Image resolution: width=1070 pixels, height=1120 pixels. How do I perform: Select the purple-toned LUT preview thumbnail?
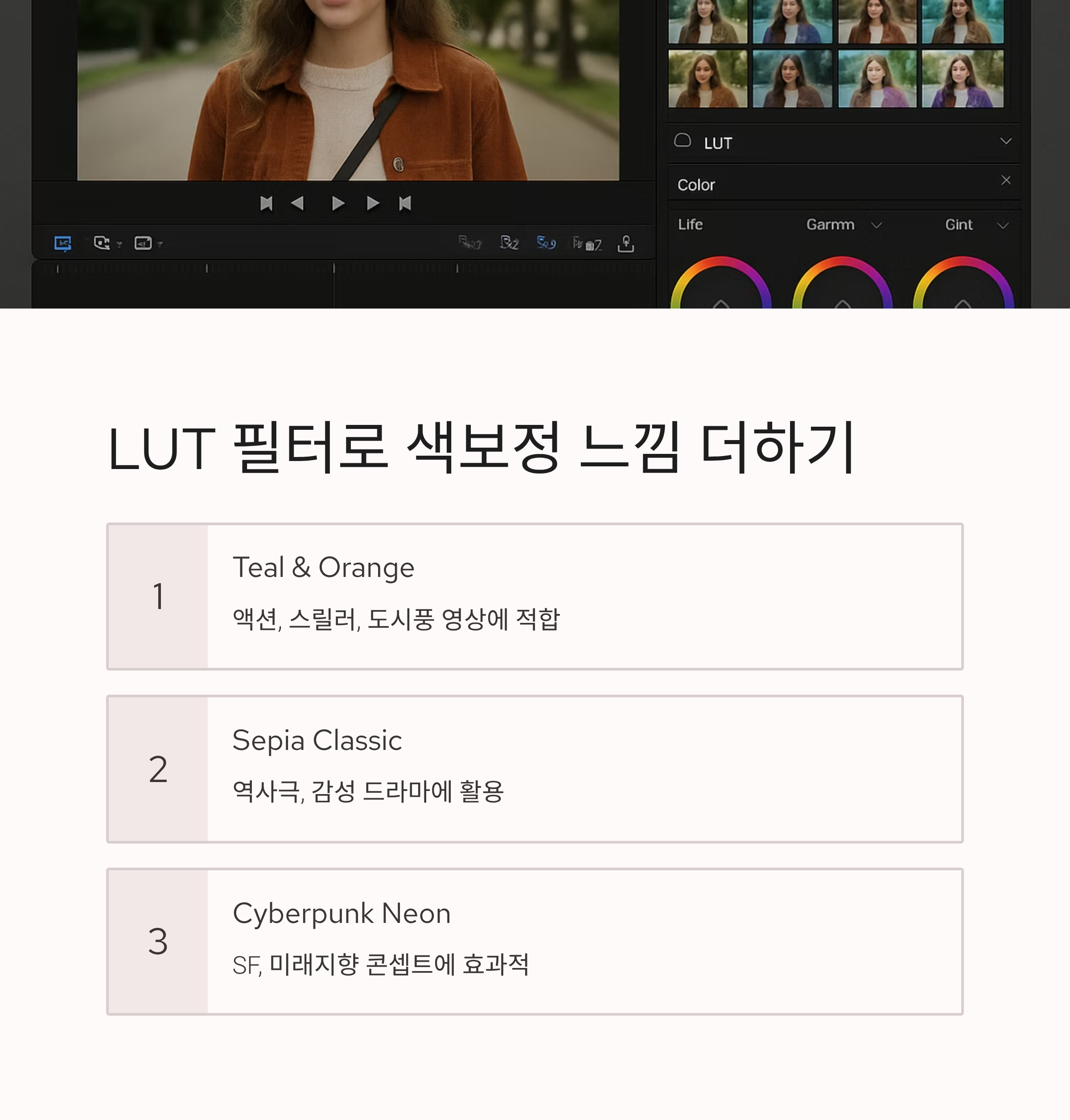pos(962,79)
